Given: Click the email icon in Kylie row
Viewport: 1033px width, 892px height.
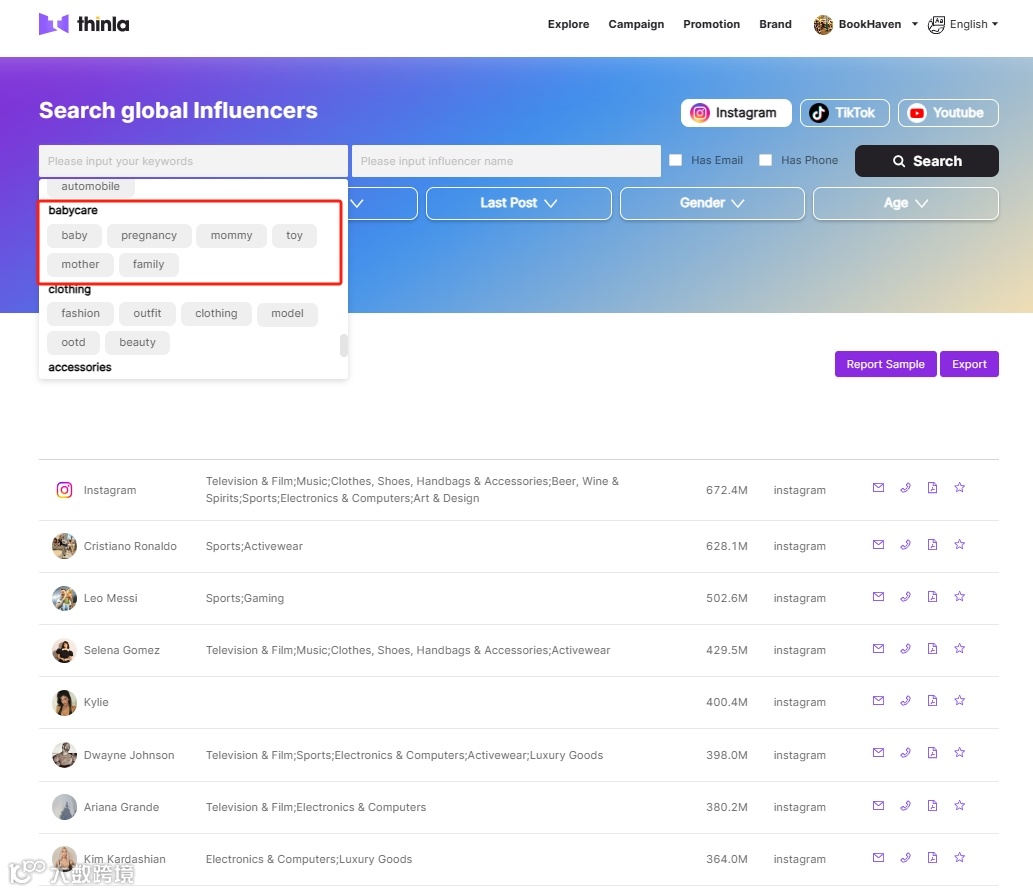Looking at the screenshot, I should pyautogui.click(x=878, y=701).
